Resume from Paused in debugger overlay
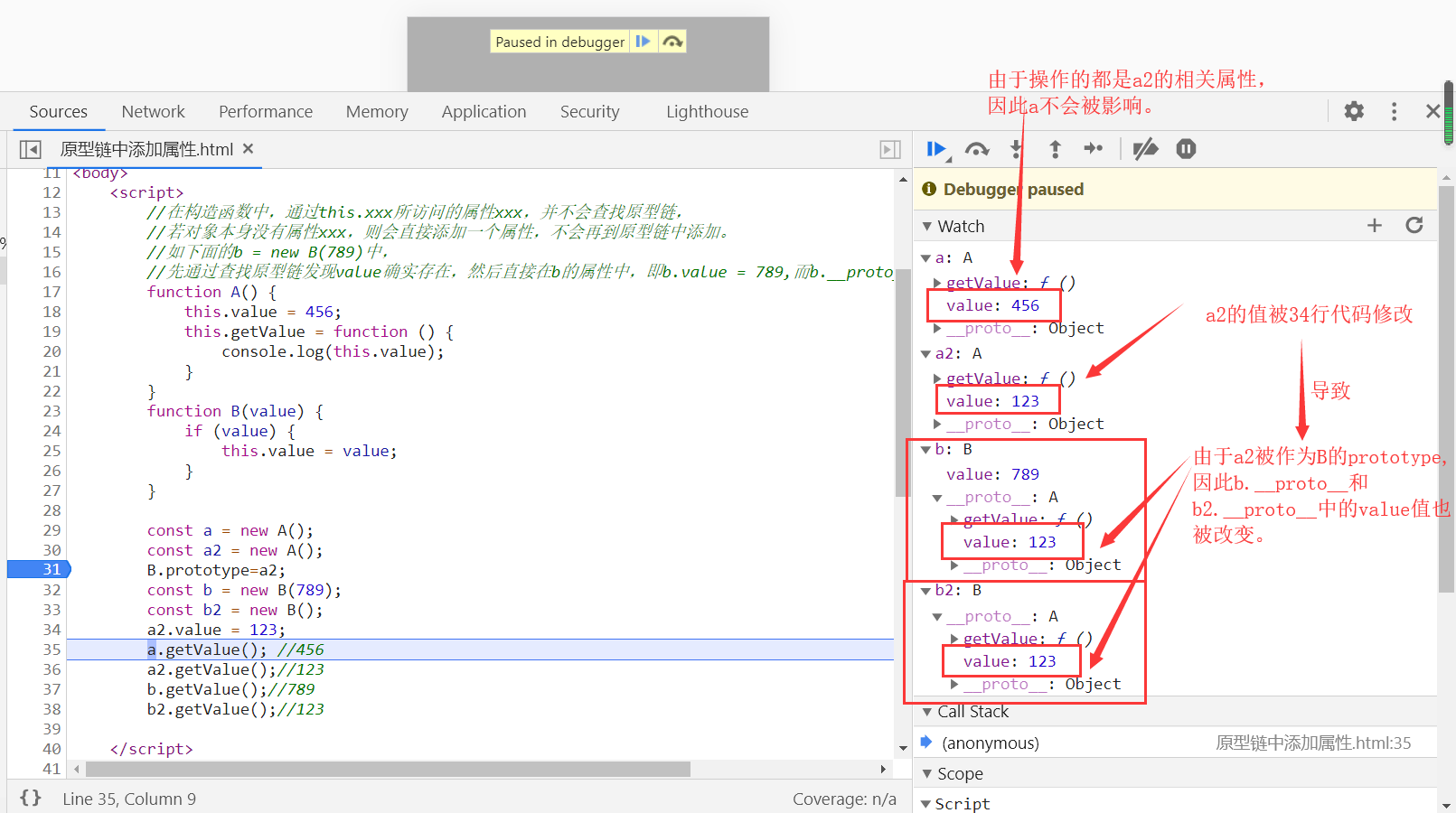Viewport: 1456px width, 813px height. point(643,42)
